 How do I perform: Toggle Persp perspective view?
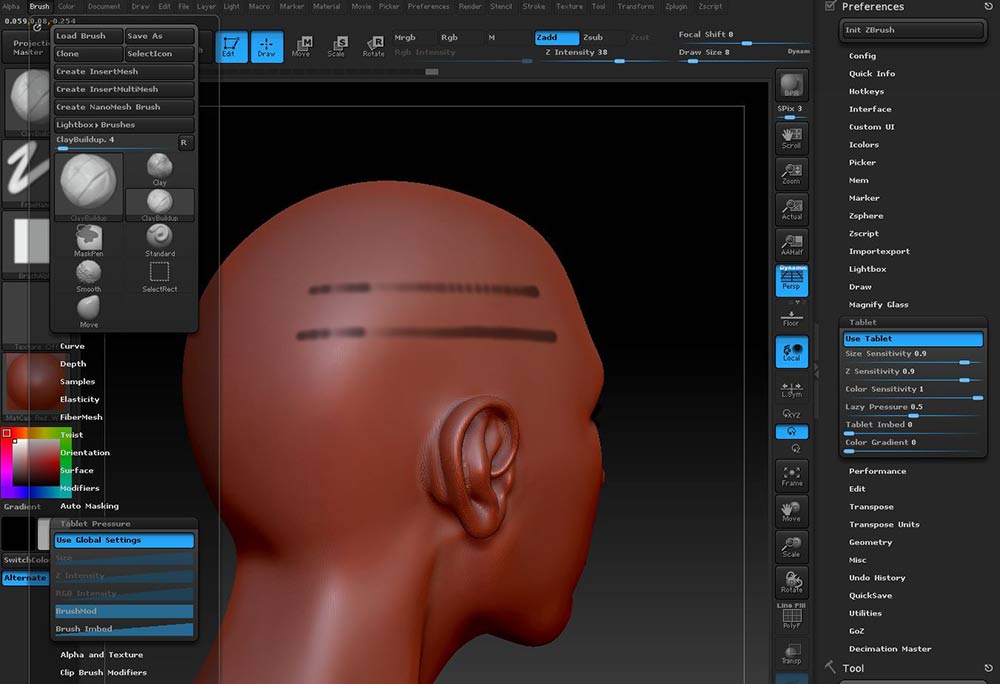(x=791, y=281)
